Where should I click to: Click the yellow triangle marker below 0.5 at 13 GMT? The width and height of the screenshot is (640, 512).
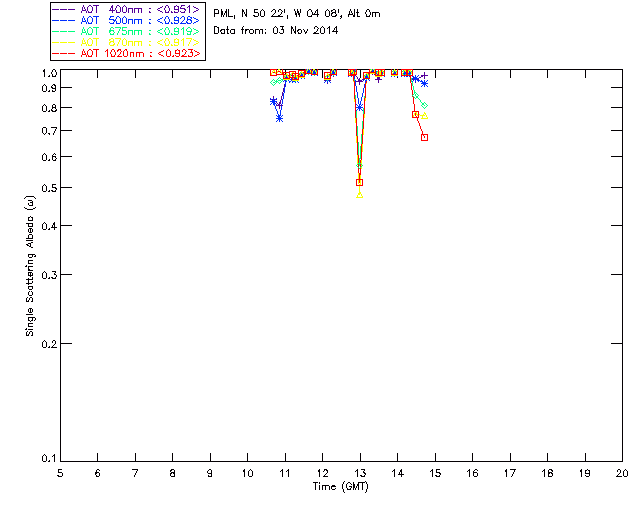tap(360, 195)
